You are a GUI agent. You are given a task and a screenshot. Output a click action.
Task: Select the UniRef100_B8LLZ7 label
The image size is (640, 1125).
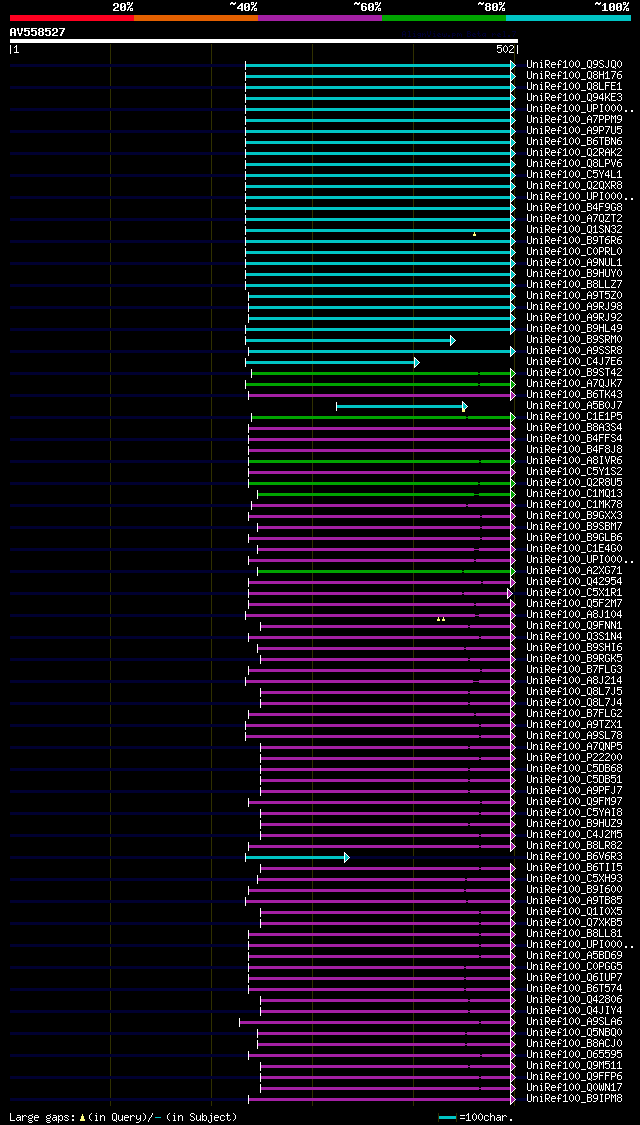574,285
